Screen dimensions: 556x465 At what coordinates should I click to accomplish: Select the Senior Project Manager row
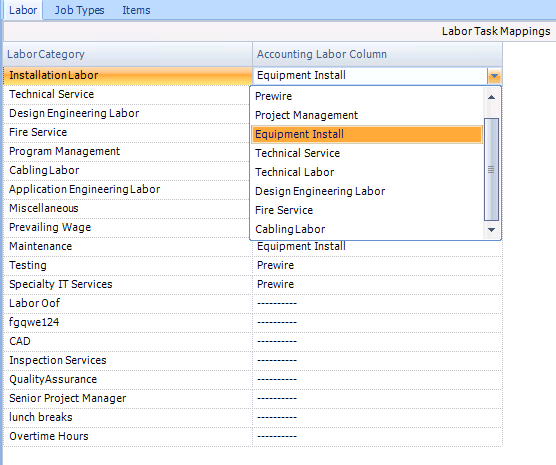[128, 399]
